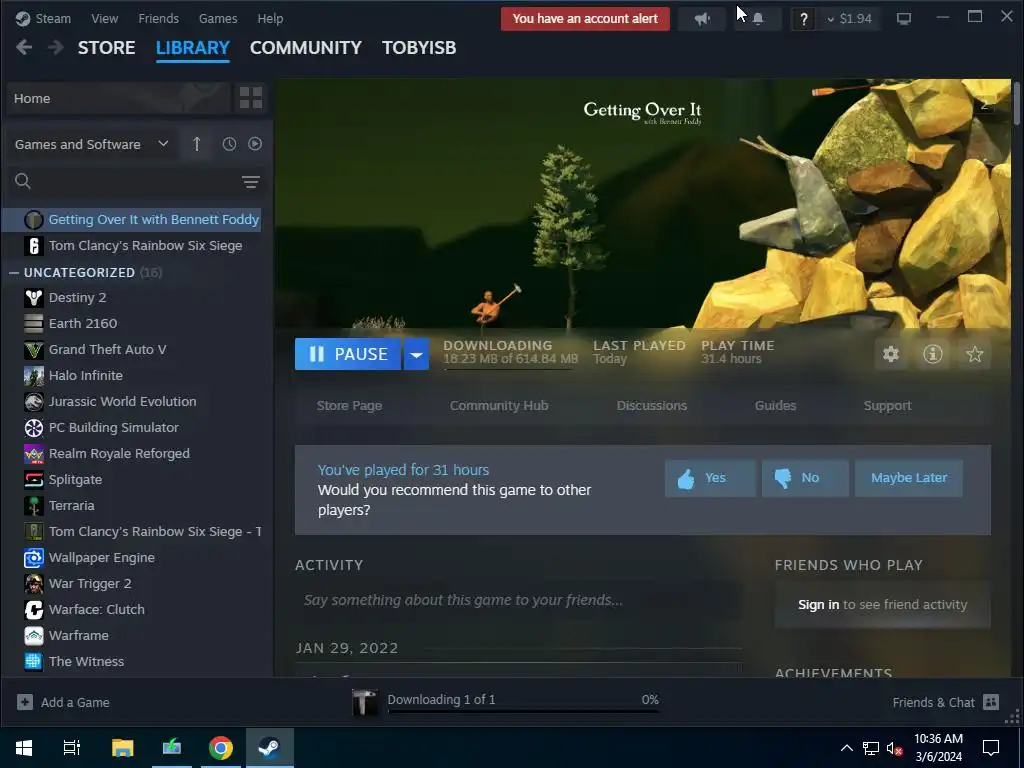Viewport: 1024px width, 768px height.
Task: Open Windows notification center
Action: coord(991,748)
